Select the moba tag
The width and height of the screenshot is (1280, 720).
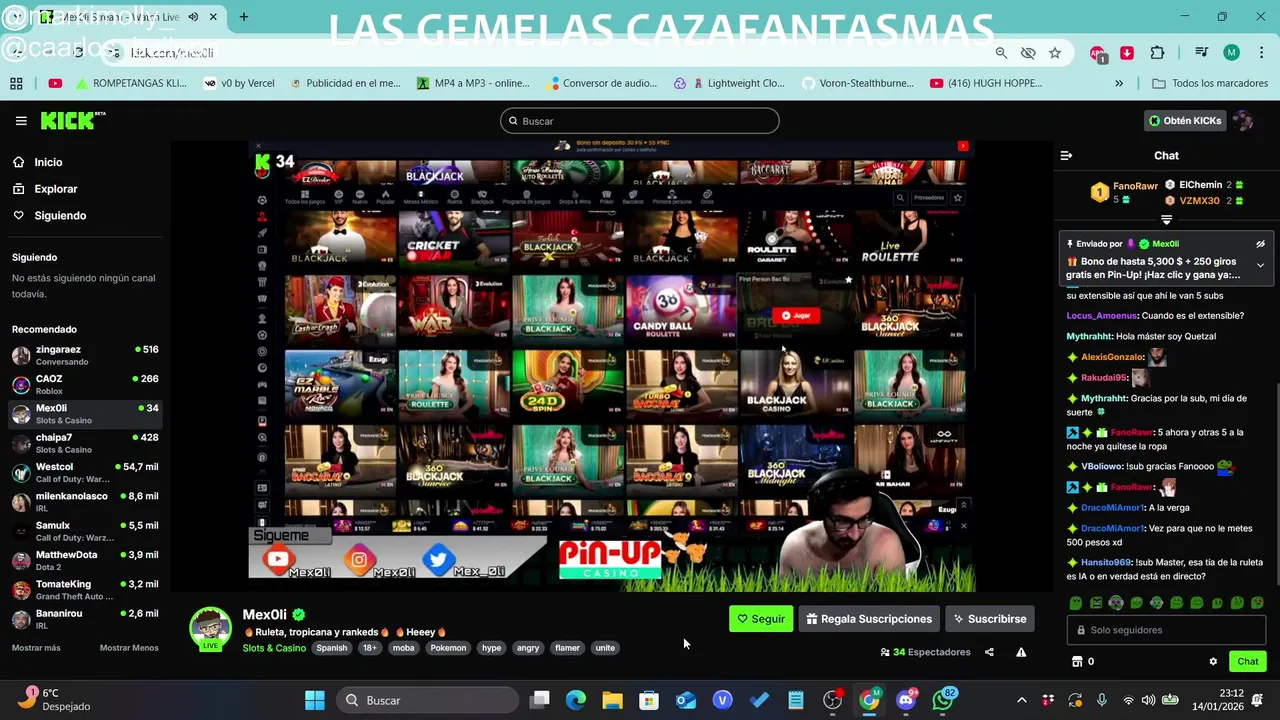coord(403,648)
